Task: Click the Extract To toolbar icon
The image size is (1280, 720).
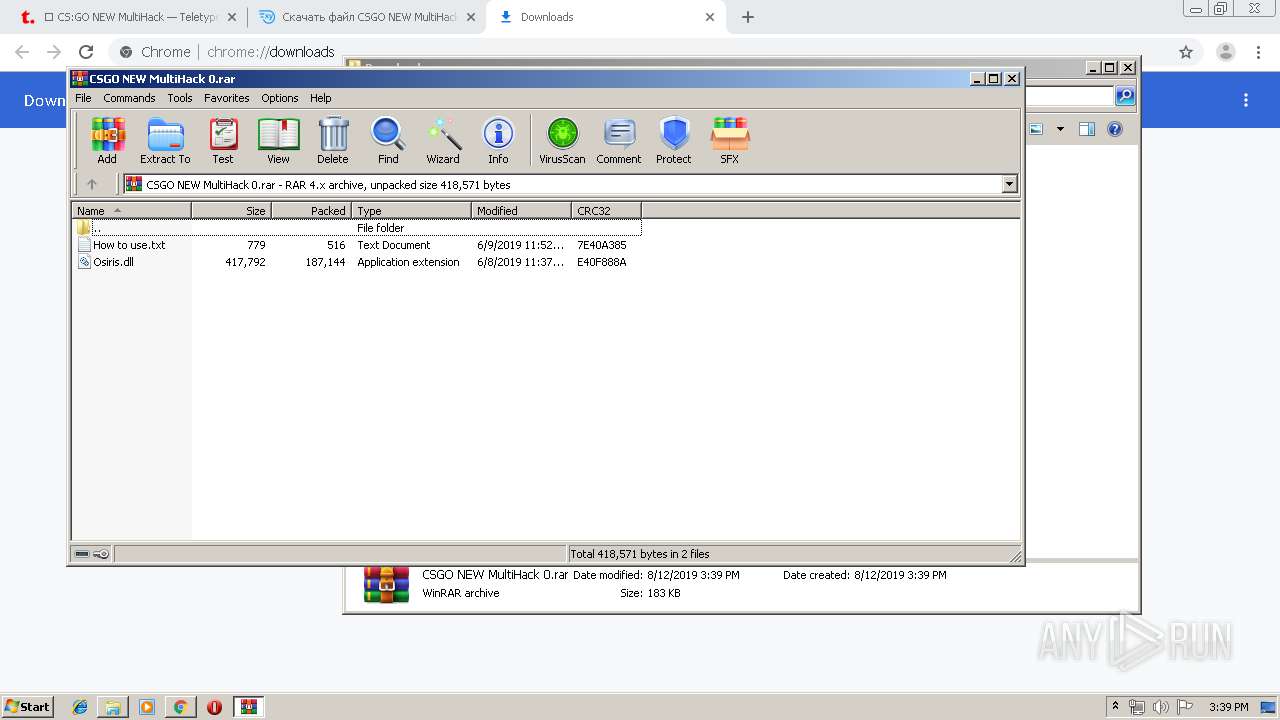Action: (165, 140)
